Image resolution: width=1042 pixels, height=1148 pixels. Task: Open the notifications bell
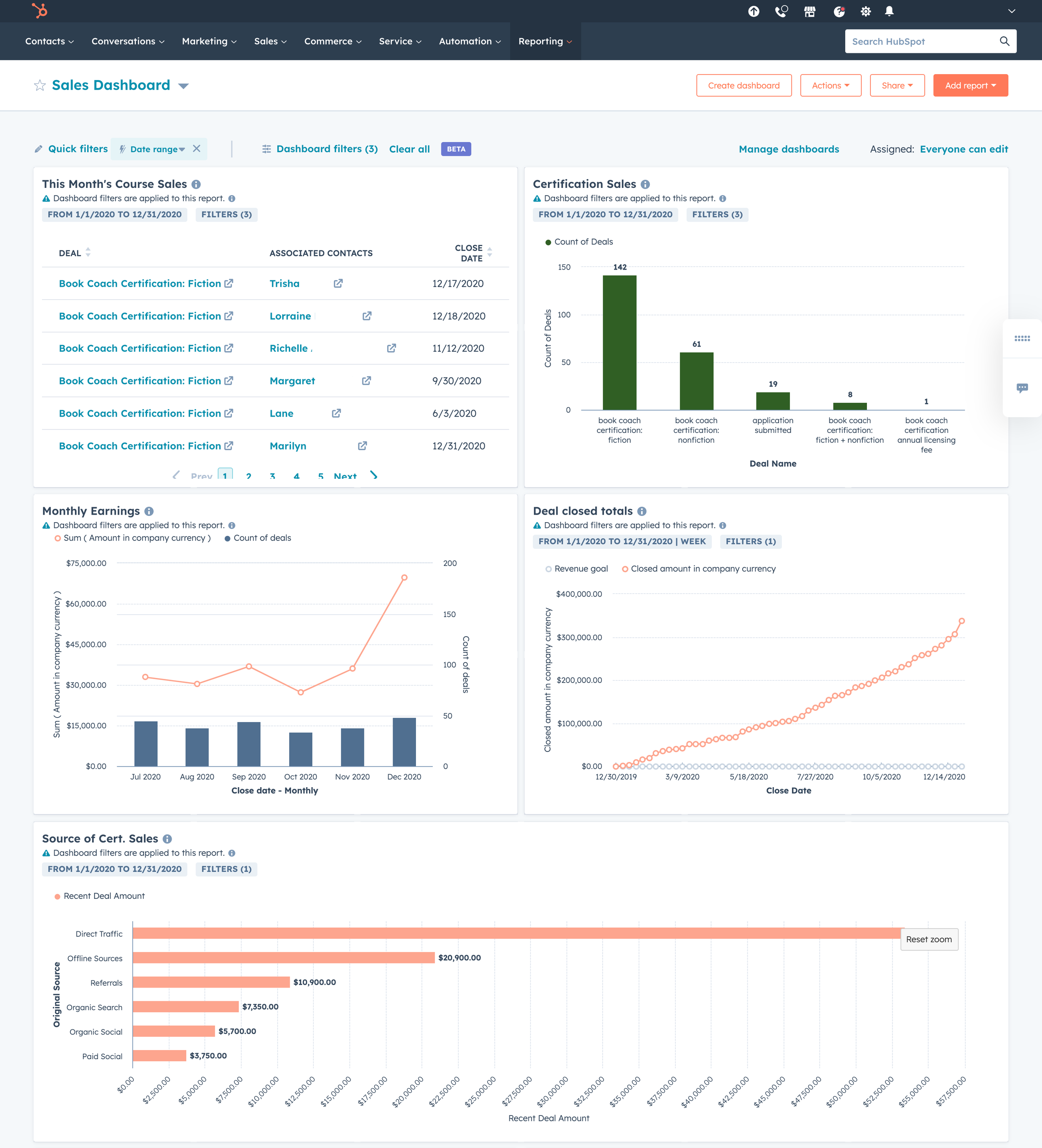pyautogui.click(x=889, y=11)
